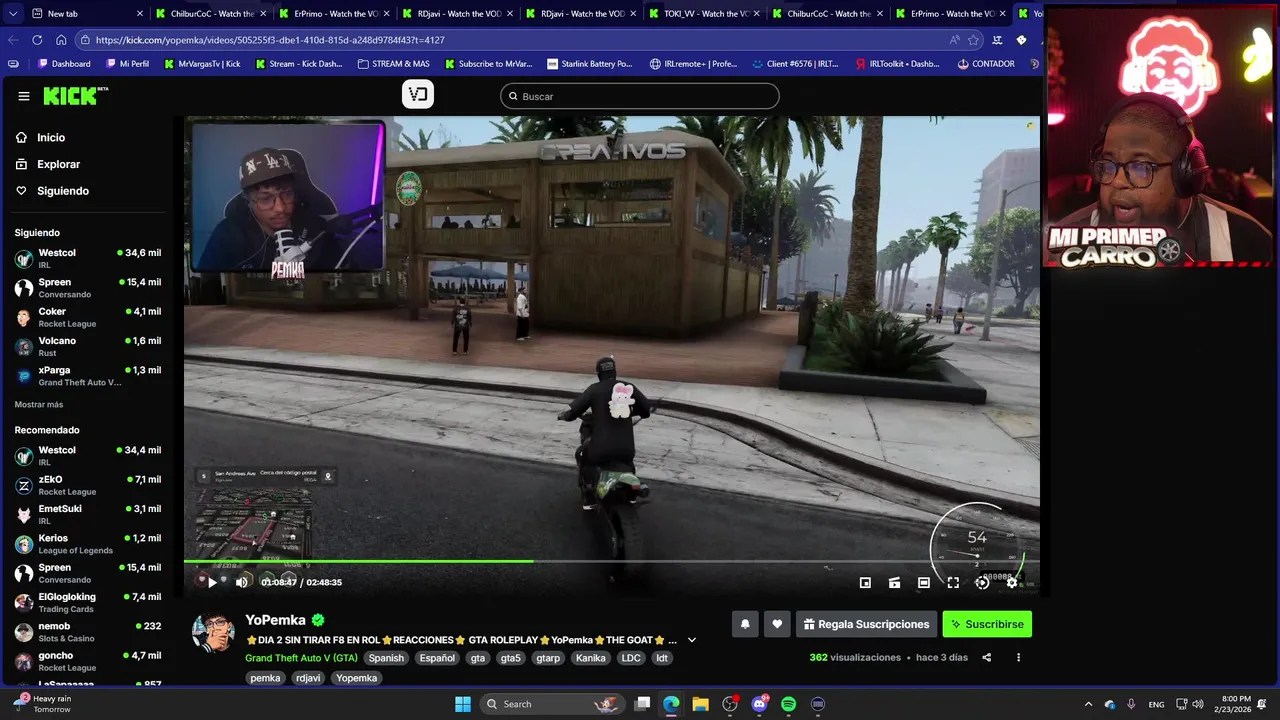The height and width of the screenshot is (720, 1280).
Task: Open goncho's Rocket League channel
Action: (x=88, y=661)
